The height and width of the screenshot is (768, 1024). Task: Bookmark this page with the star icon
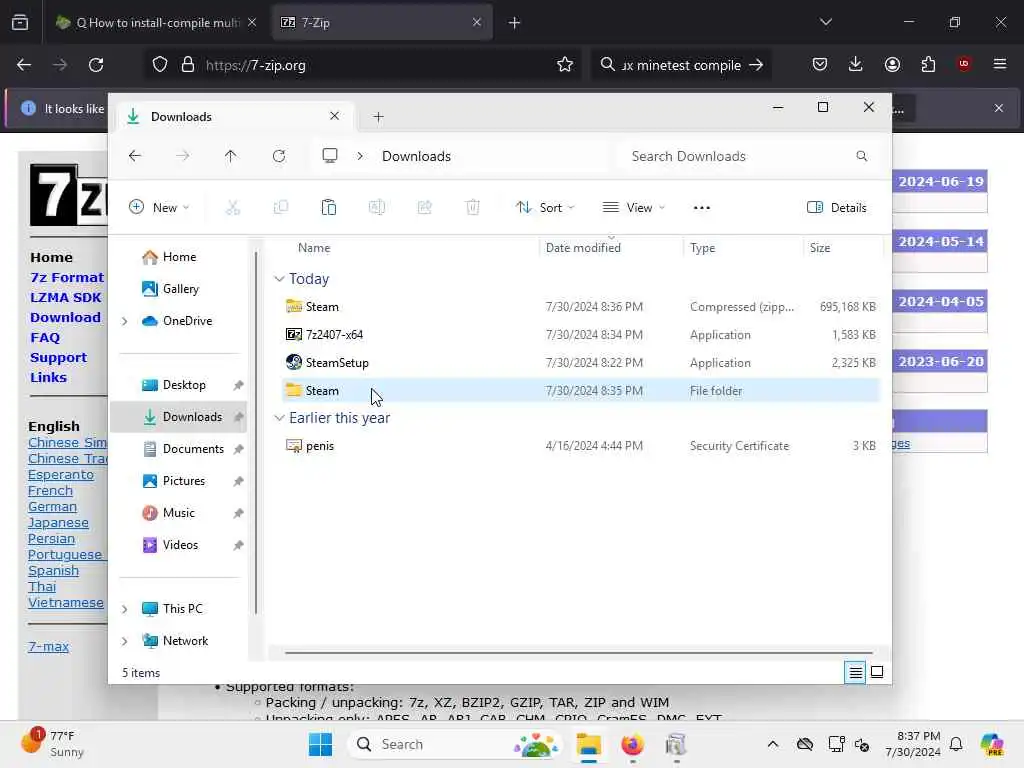(565, 65)
